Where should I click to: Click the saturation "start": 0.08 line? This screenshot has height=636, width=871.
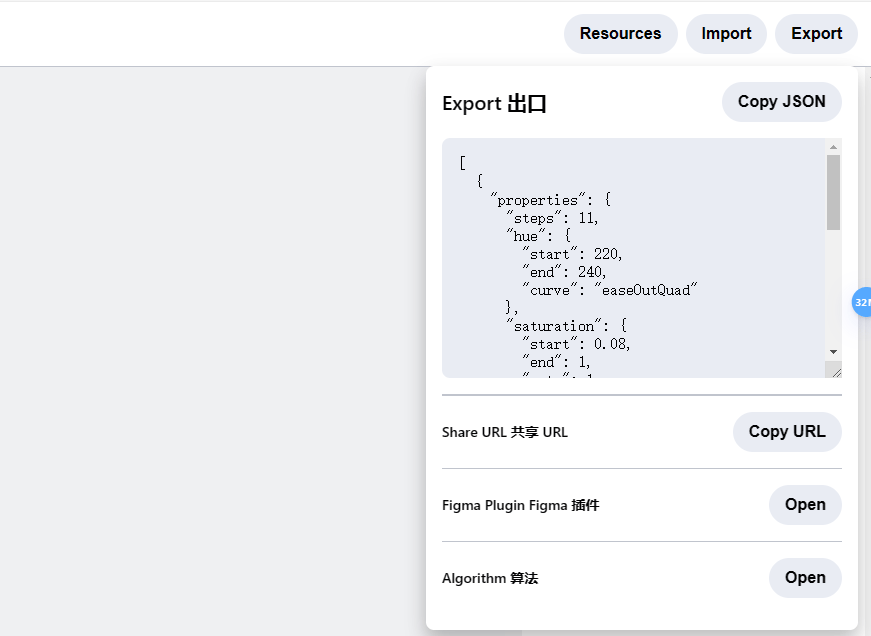tap(576, 343)
